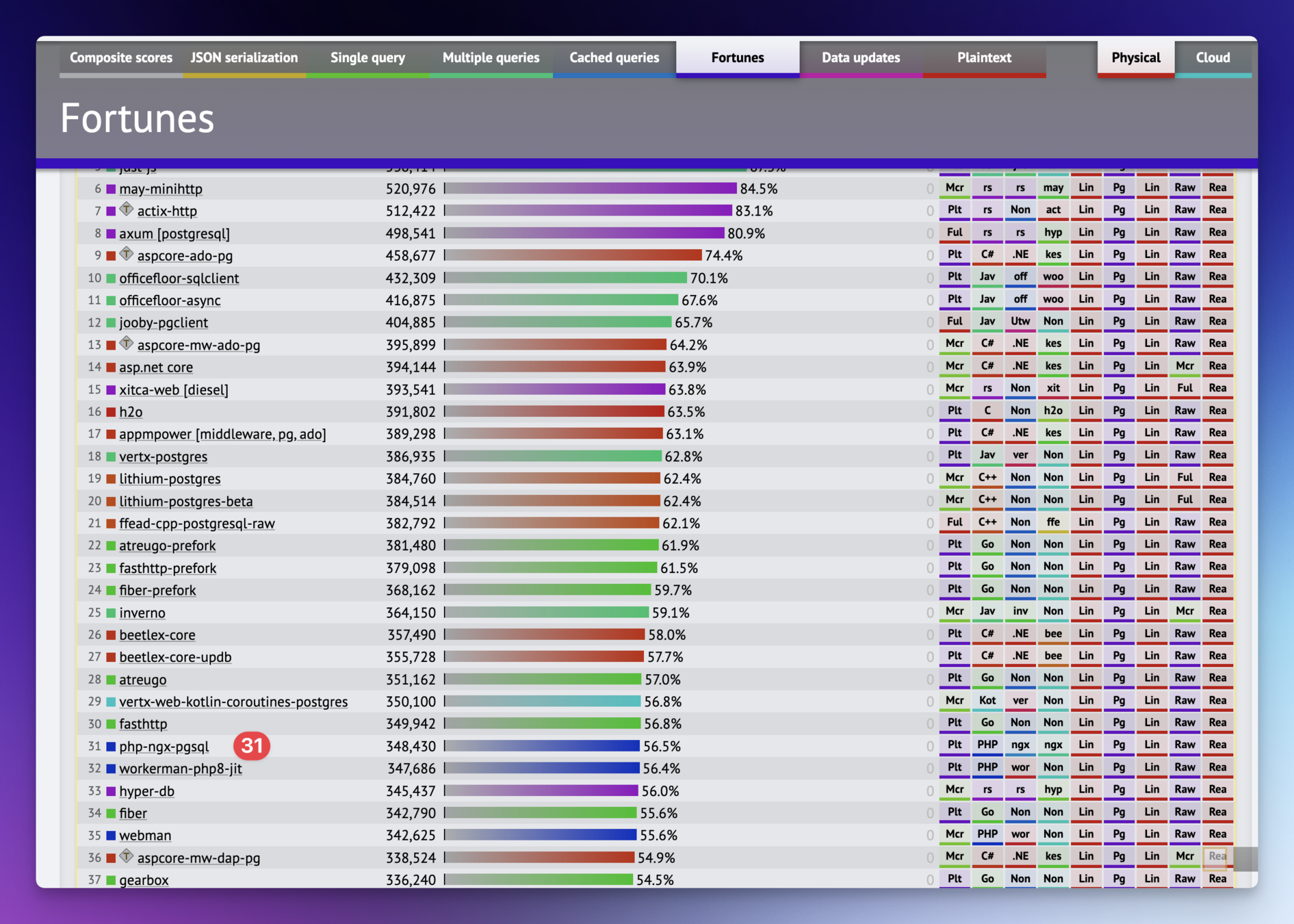Screen dimensions: 1294x924
Task: Click the Kot language tag
Action: [x=987, y=701]
